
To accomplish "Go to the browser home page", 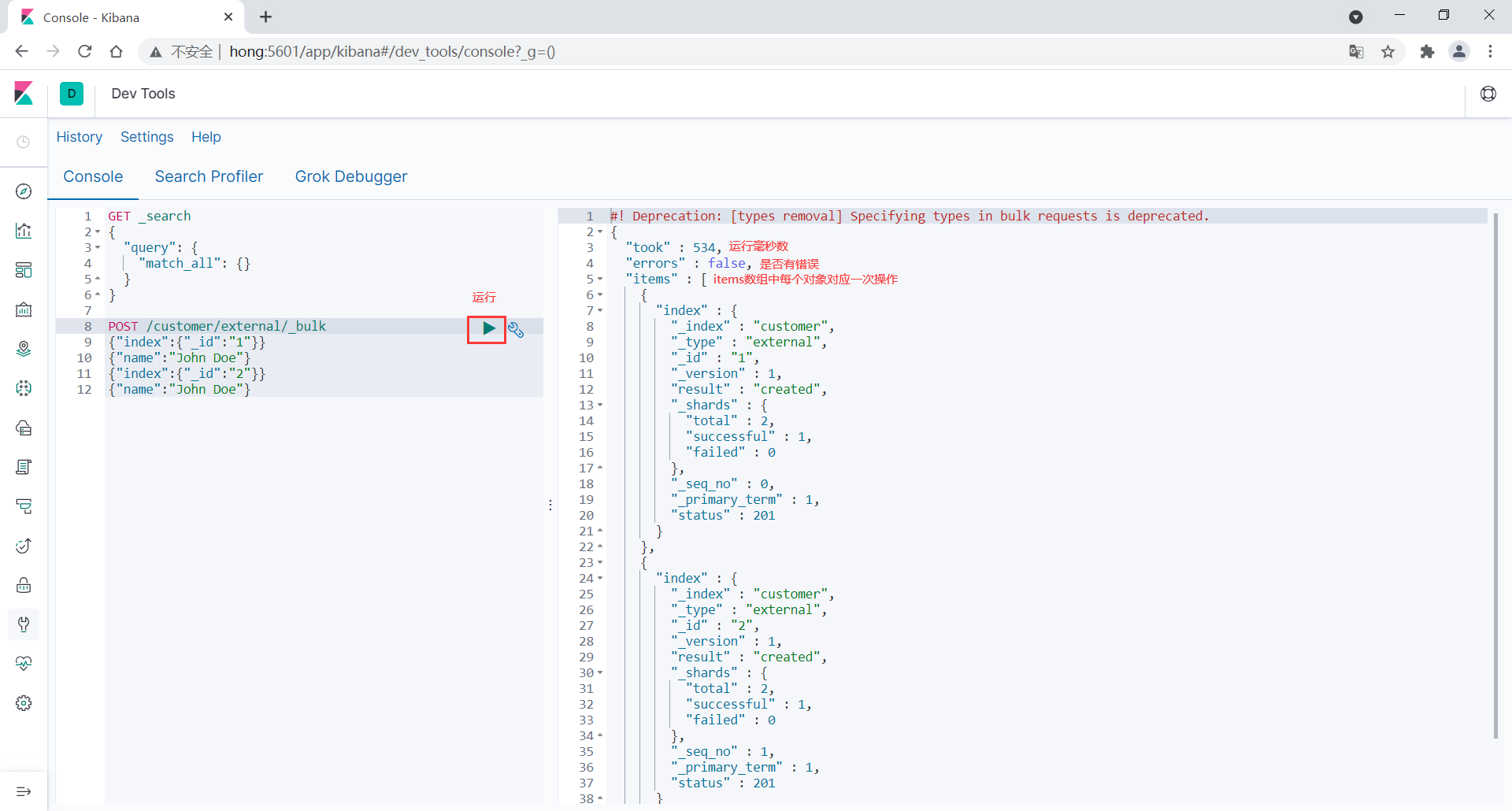I will coord(117,52).
